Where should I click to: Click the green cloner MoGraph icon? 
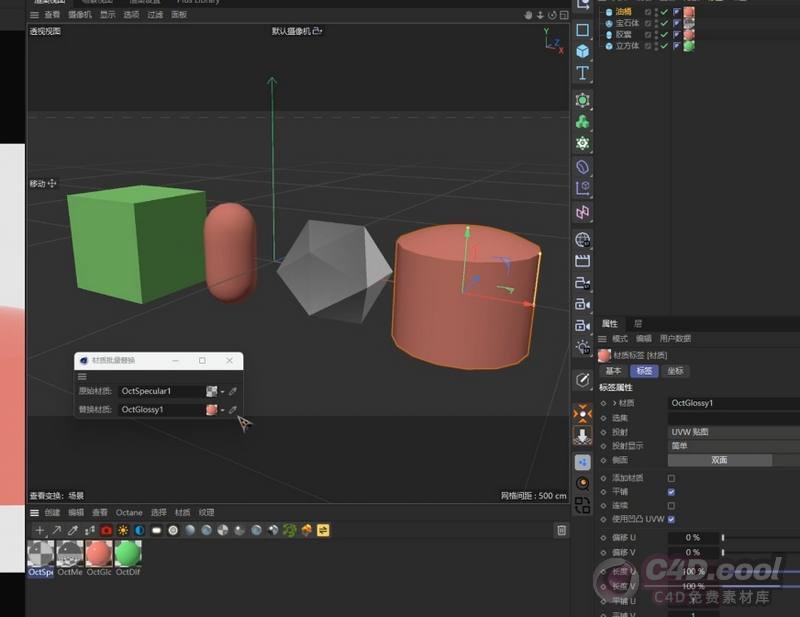click(x=582, y=121)
